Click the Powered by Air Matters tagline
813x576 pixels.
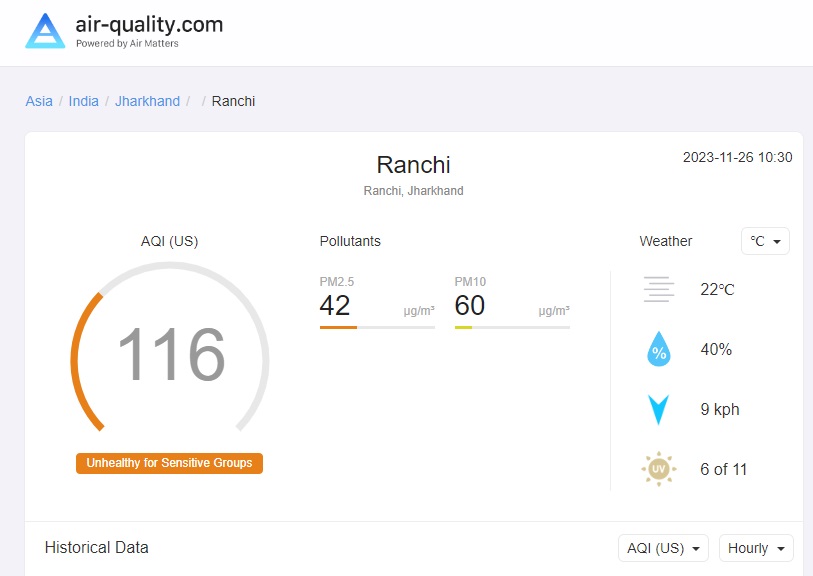tap(127, 44)
